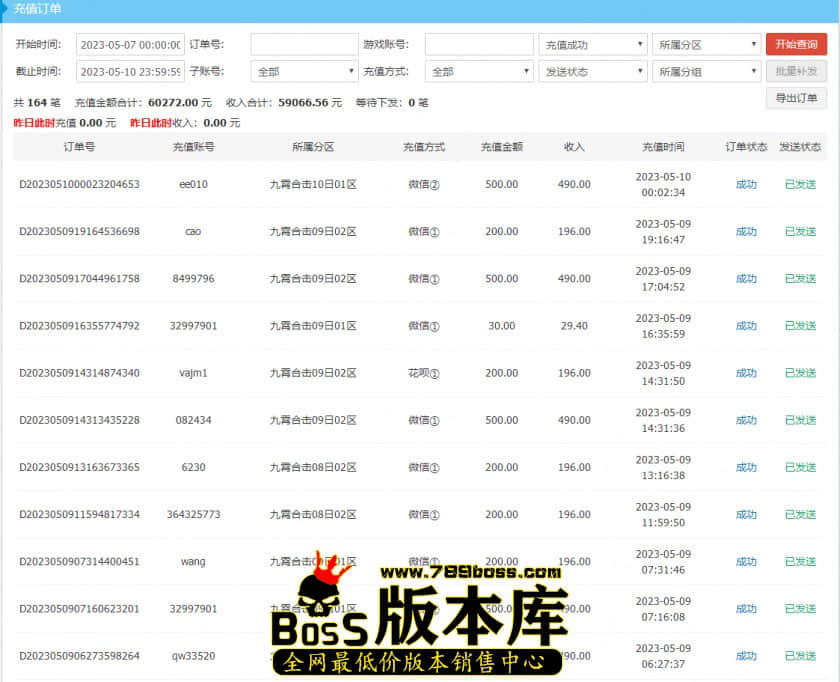This screenshot has height=682, width=840.
Task: Open the 充值成功 order status dropdown
Action: [x=592, y=45]
